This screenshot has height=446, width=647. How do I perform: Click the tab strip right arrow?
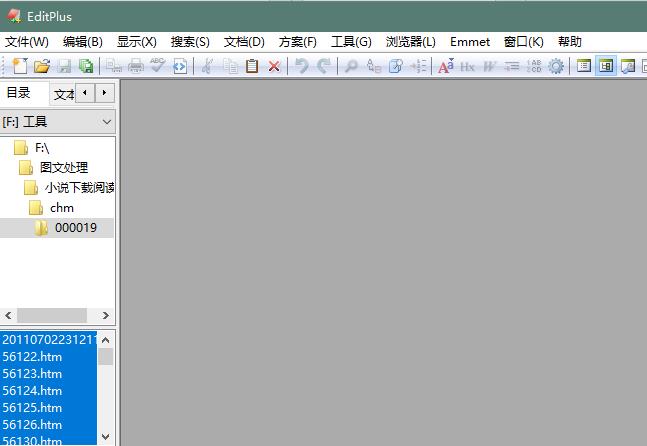pos(104,93)
